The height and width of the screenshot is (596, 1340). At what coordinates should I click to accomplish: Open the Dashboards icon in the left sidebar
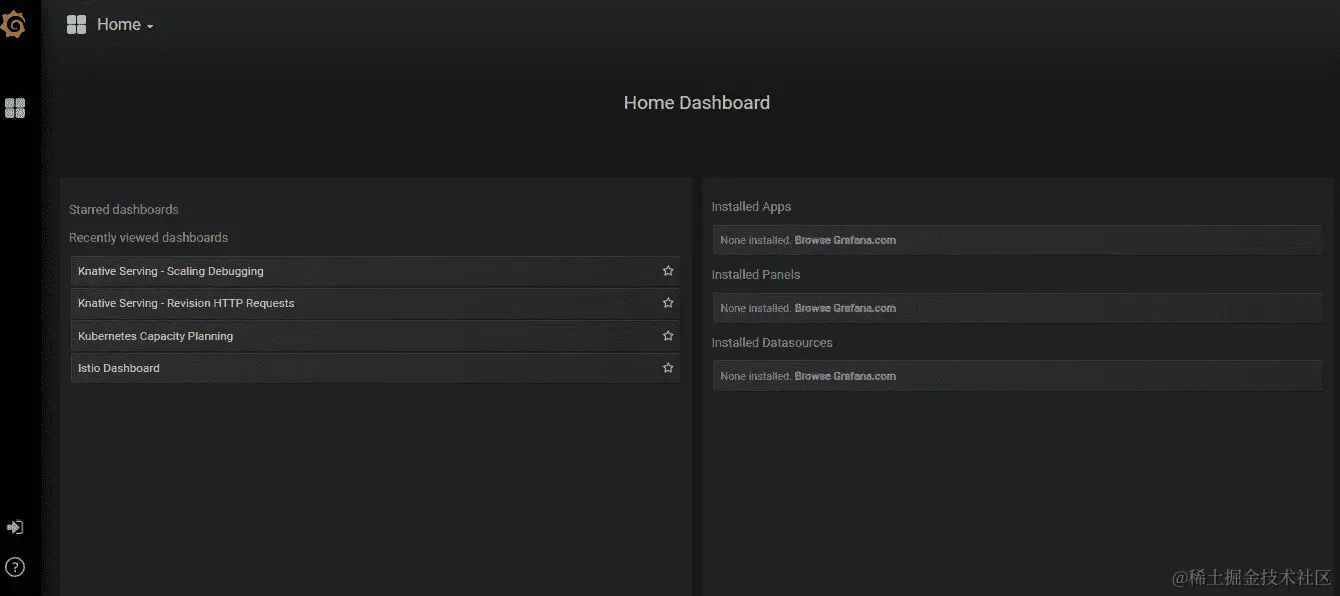tap(14, 108)
